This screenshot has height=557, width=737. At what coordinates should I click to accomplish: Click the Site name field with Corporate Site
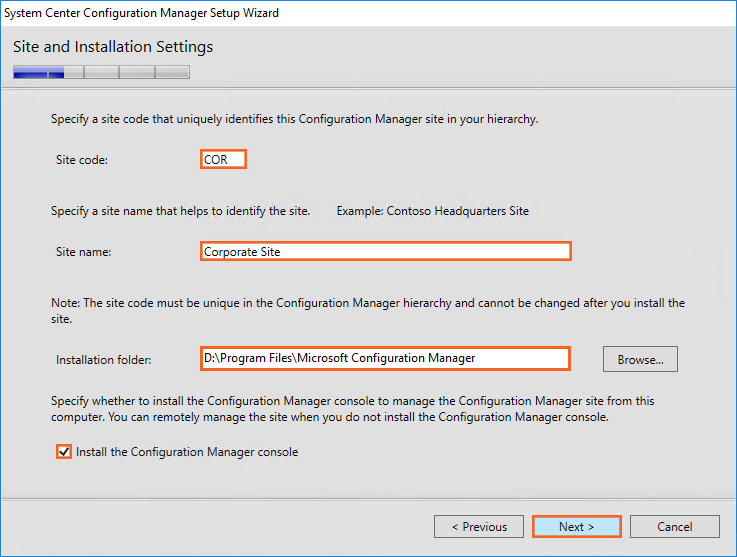coord(385,251)
